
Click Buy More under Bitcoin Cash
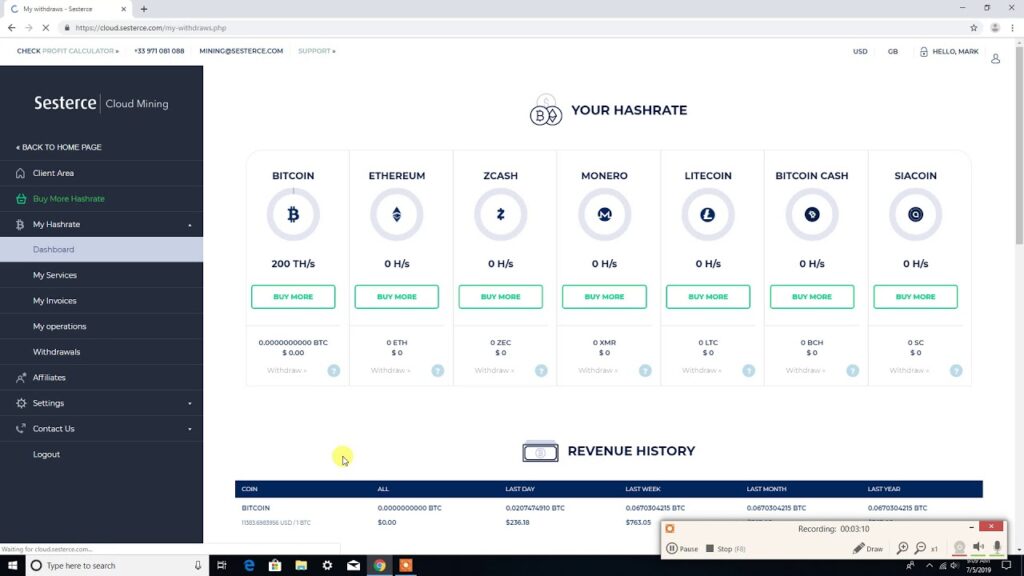[812, 296]
